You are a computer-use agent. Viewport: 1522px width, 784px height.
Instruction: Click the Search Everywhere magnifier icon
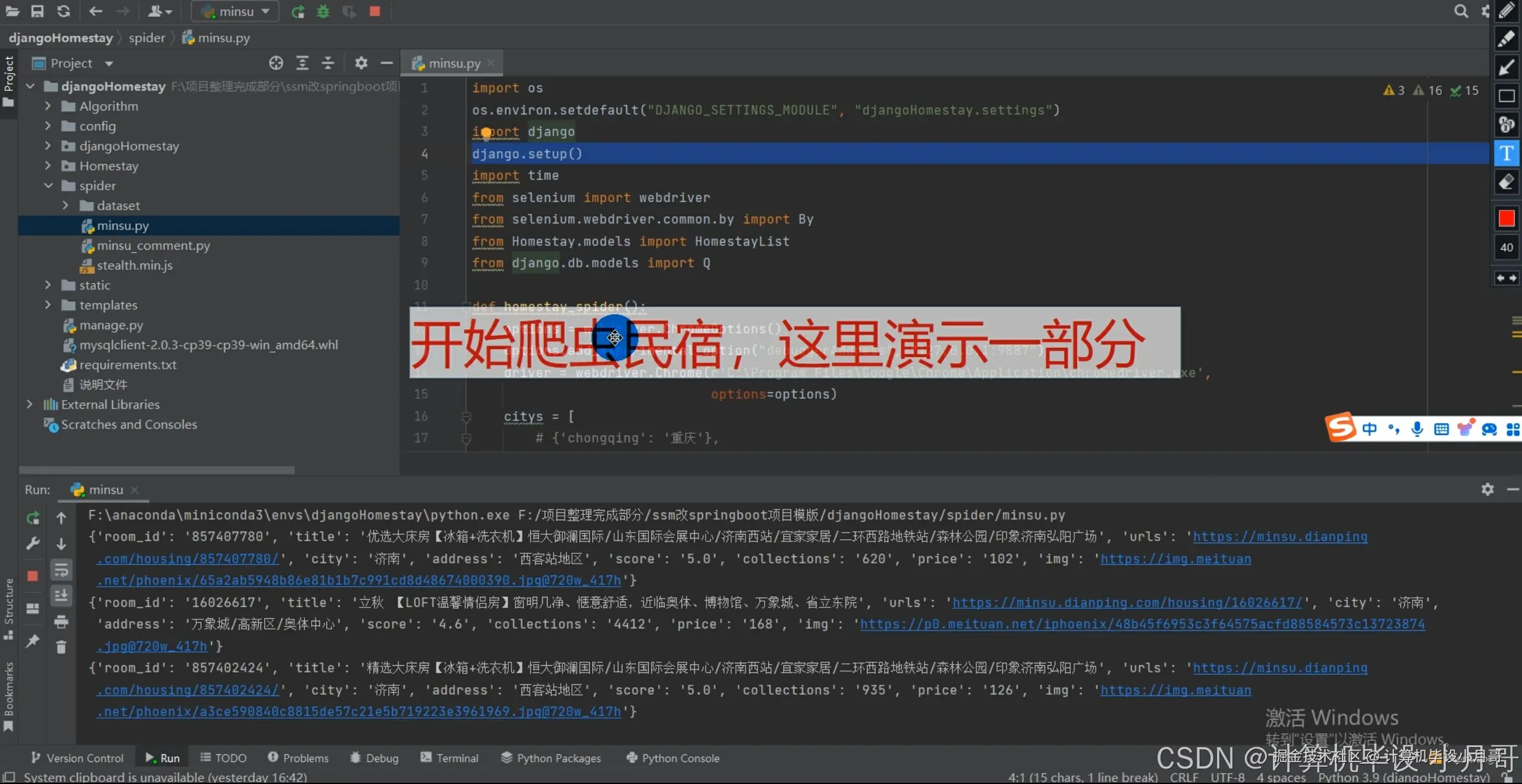pos(1461,11)
